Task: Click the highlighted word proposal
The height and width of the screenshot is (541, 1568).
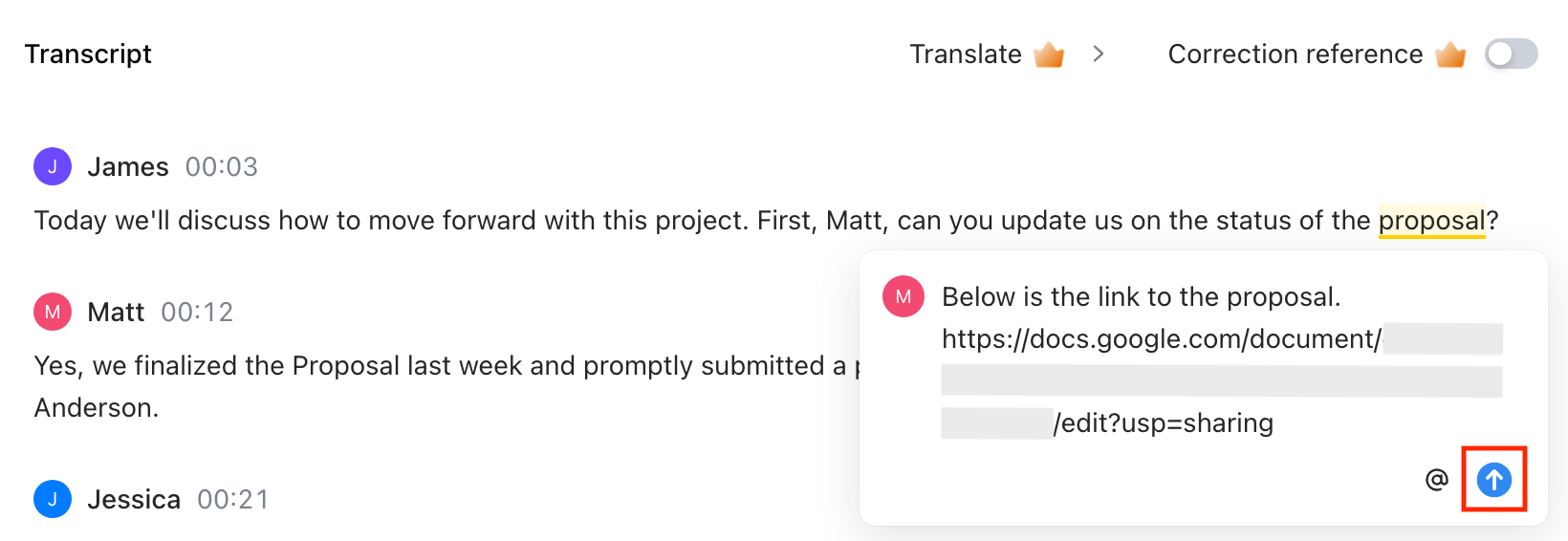Action: [1430, 221]
